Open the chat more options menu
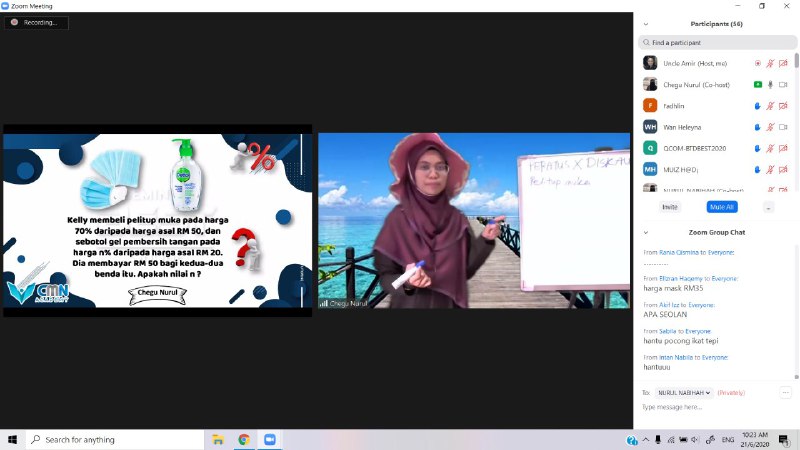 pos(785,393)
